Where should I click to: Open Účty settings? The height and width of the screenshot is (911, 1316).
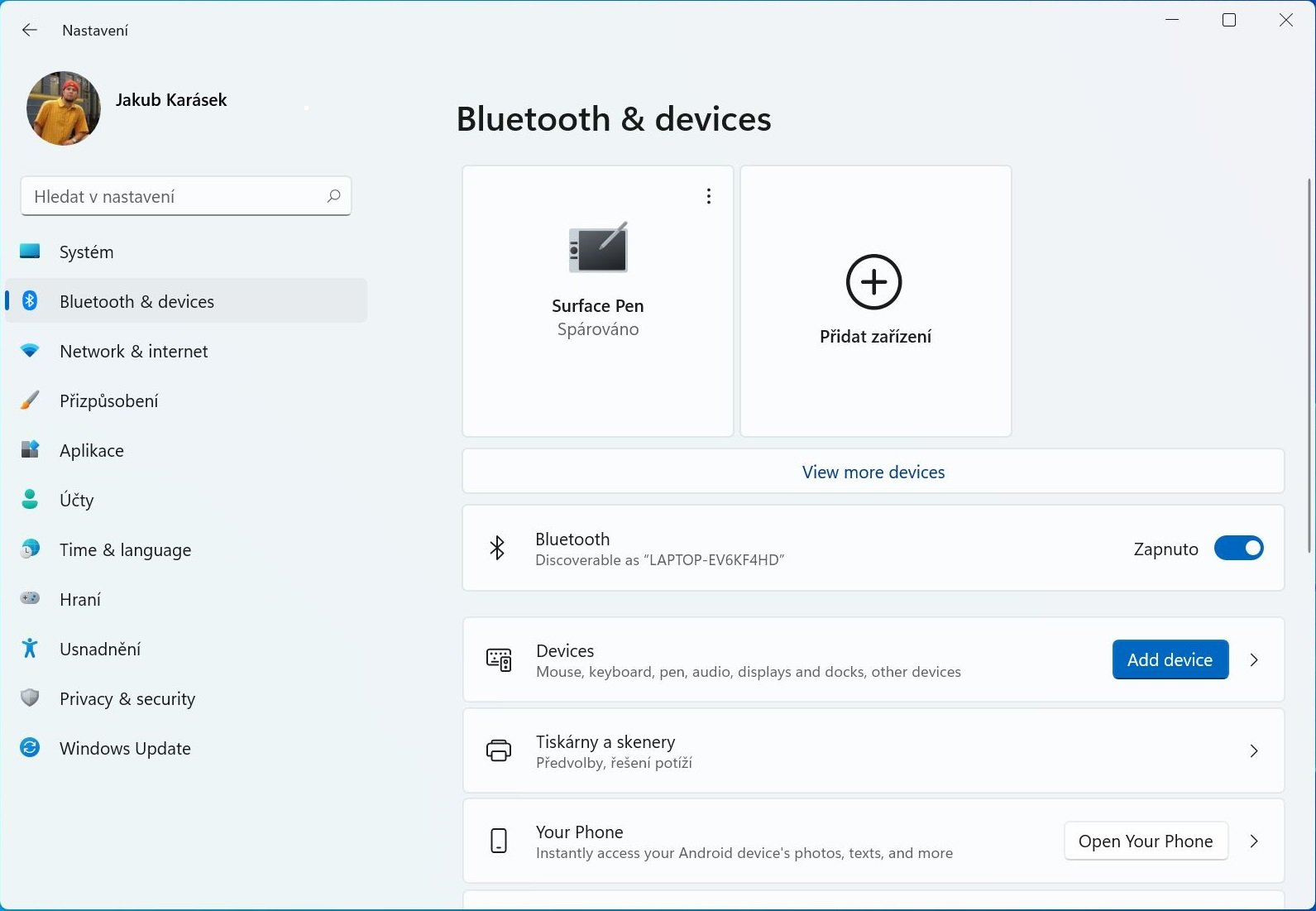pyautogui.click(x=186, y=500)
